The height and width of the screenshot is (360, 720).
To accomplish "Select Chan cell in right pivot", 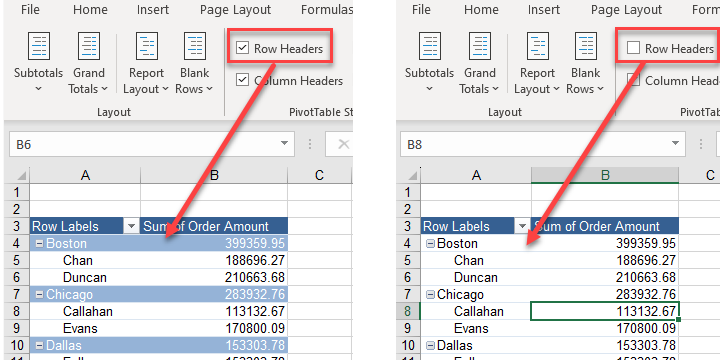I will tap(476, 260).
